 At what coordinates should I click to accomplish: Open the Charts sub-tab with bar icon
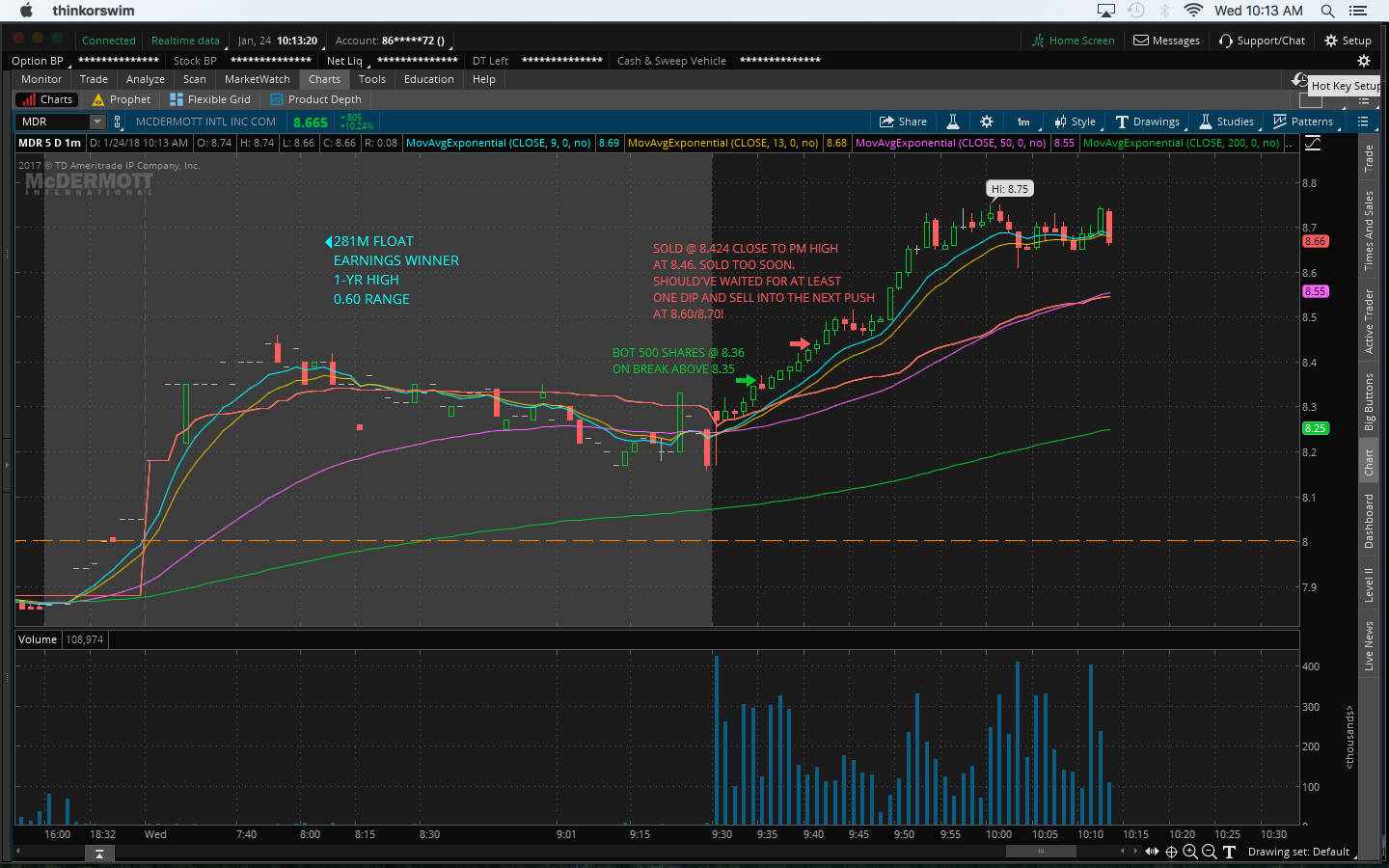[46, 99]
